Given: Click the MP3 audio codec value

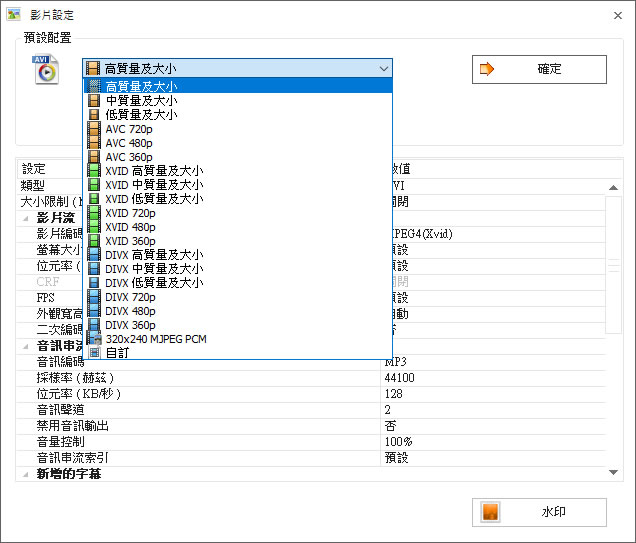Looking at the screenshot, I should coord(395,362).
